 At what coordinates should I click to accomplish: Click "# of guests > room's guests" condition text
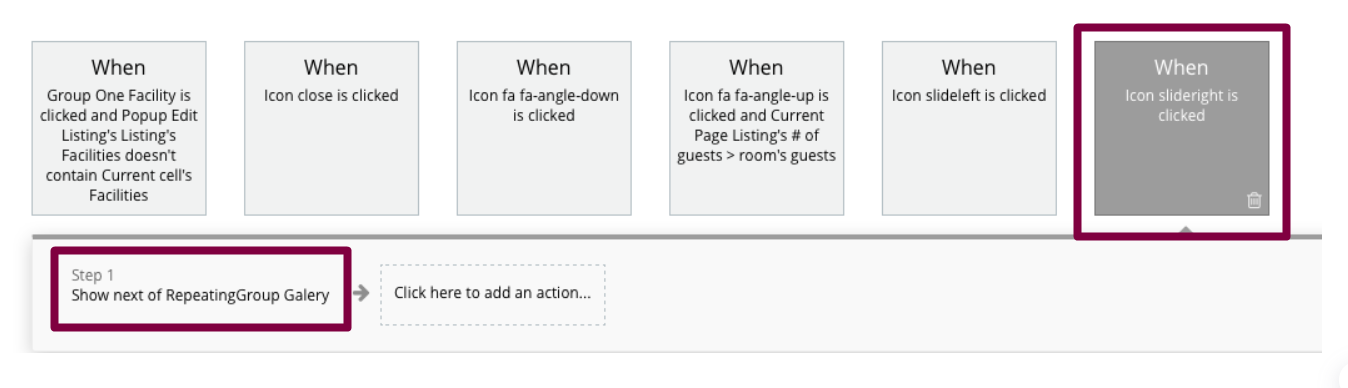tap(756, 145)
